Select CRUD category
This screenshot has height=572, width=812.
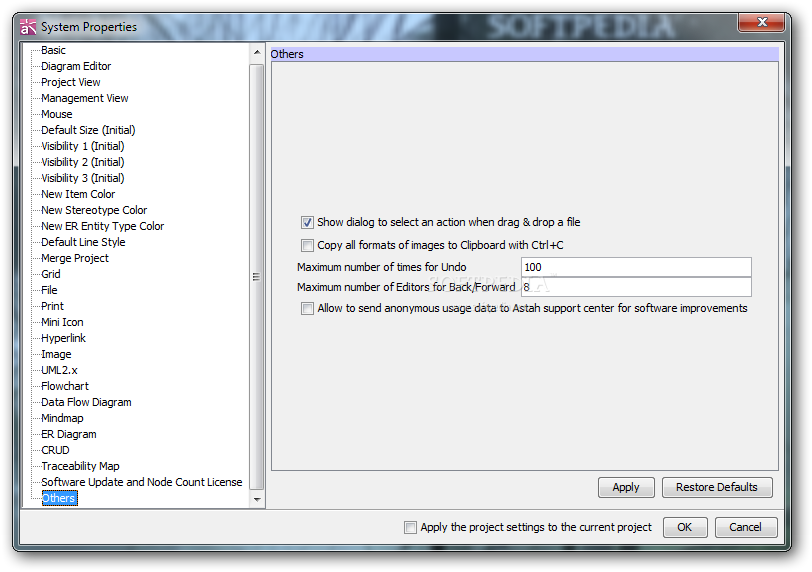[x=55, y=450]
